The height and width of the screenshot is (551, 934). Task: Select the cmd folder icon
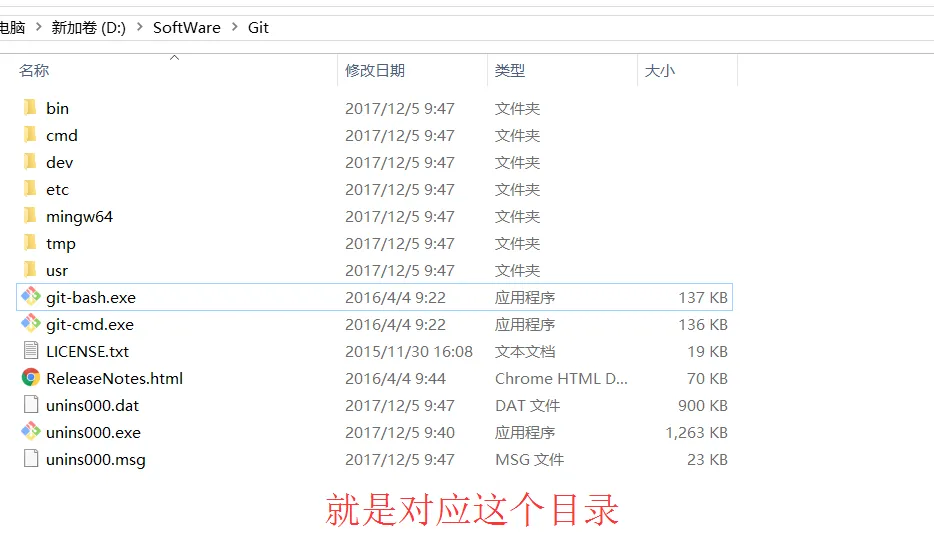tap(30, 135)
